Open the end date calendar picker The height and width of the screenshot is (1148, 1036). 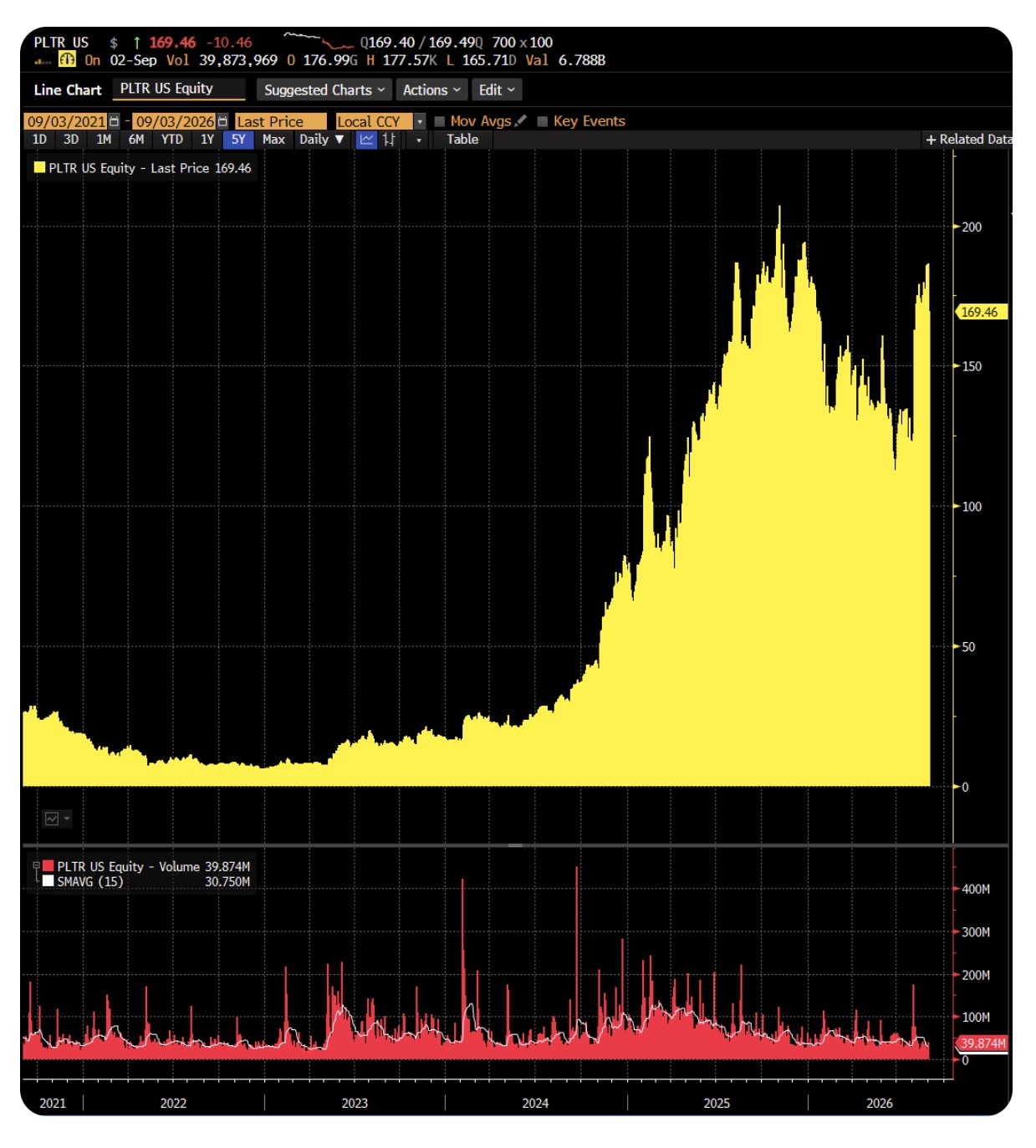pyautogui.click(x=222, y=121)
